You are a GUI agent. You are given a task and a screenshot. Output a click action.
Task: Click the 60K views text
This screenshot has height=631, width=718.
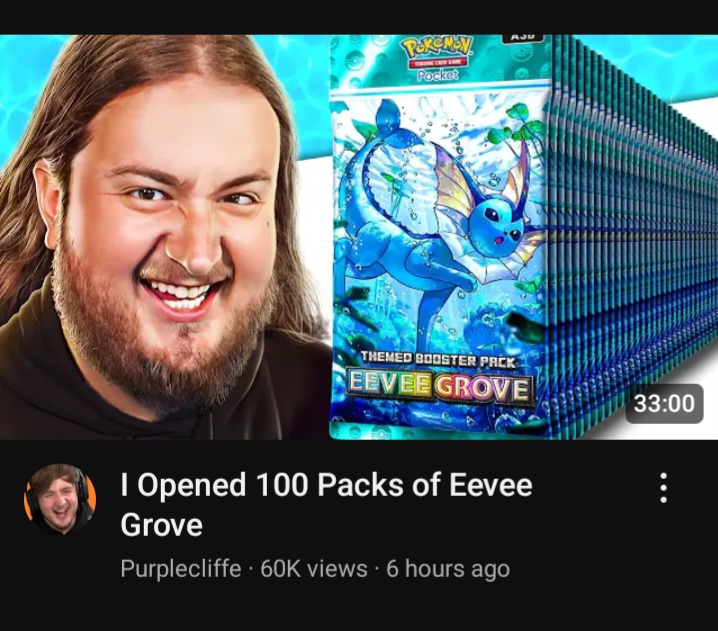pyautogui.click(x=314, y=569)
